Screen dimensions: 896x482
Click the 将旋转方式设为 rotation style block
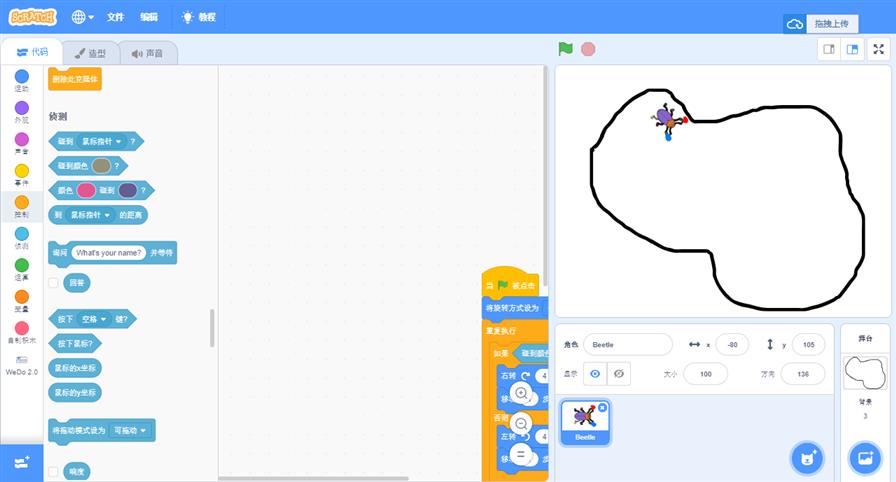tap(515, 308)
